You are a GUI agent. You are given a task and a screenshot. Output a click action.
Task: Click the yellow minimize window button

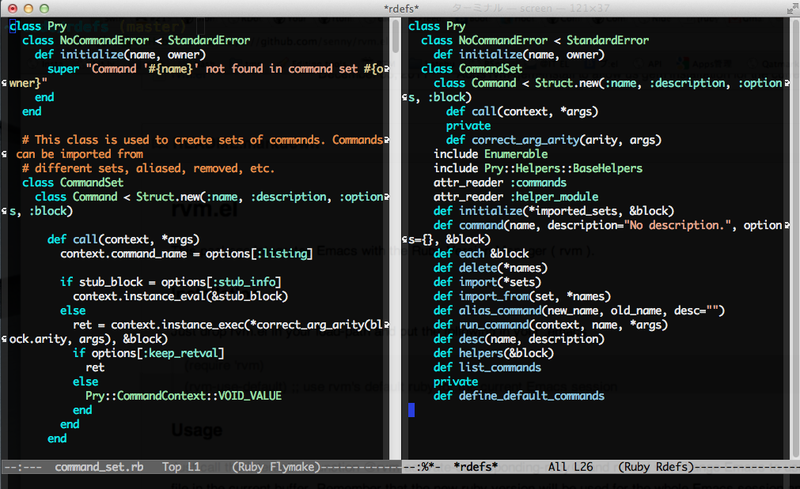[29, 8]
